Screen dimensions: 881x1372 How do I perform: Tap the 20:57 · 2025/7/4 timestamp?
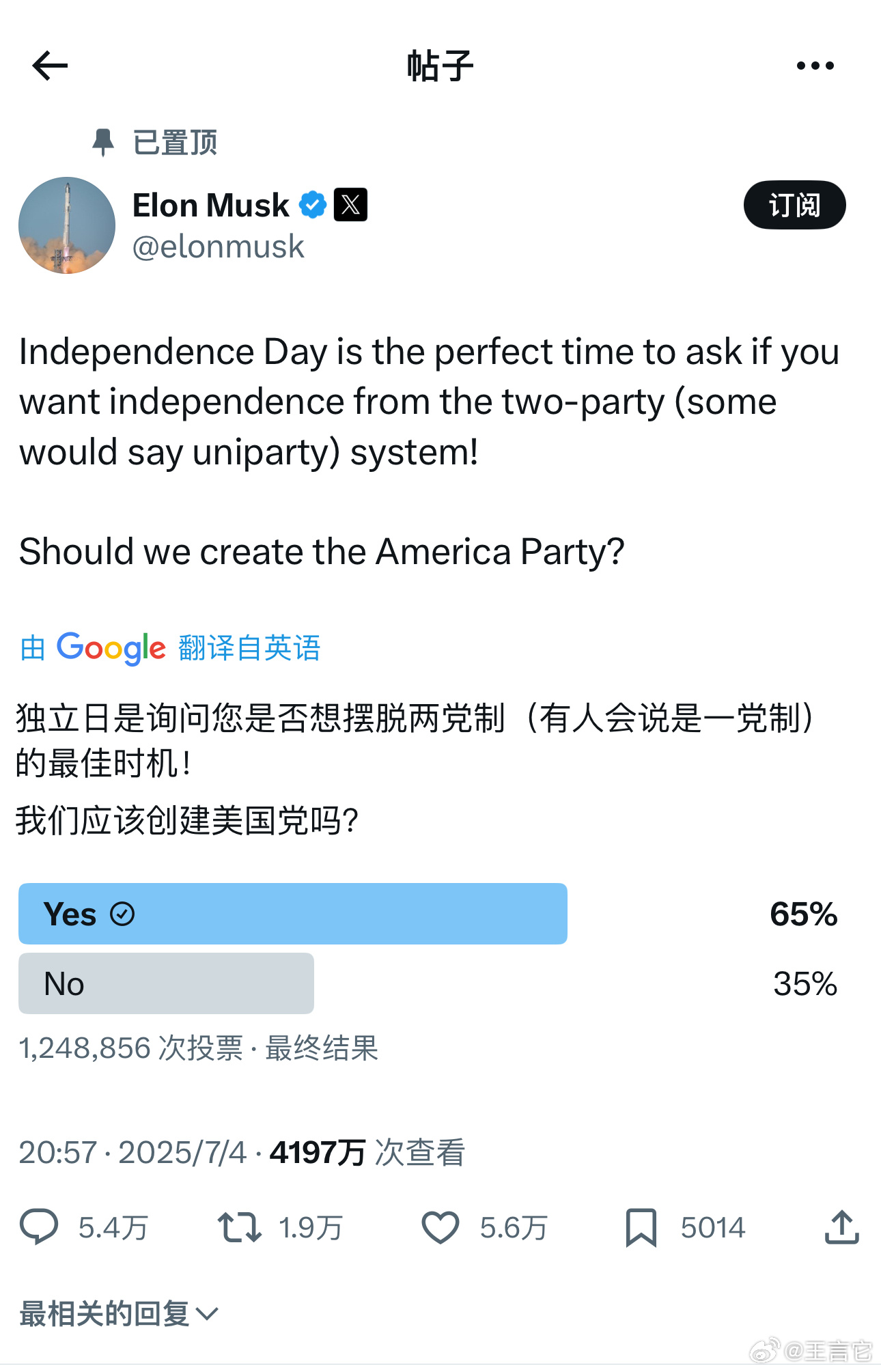coord(132,1152)
